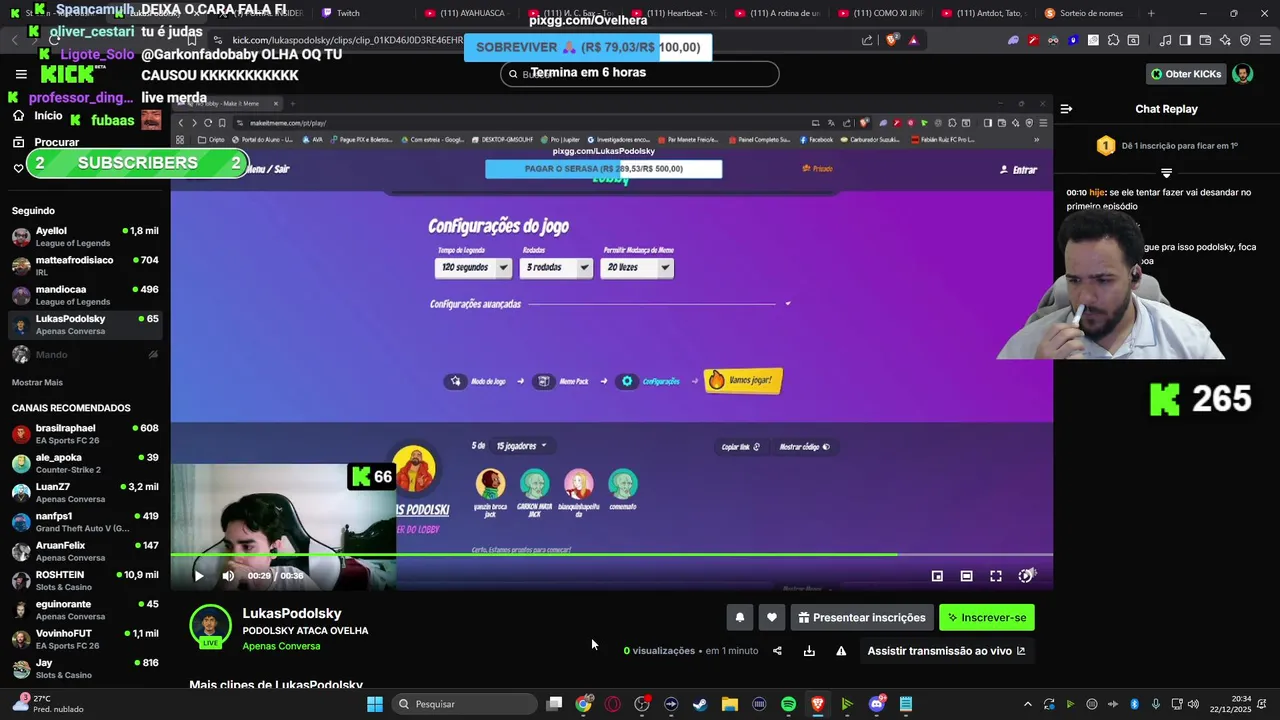The height and width of the screenshot is (720, 1280).
Task: Open VovinhoFUT recommended channel
Action: coord(85,639)
